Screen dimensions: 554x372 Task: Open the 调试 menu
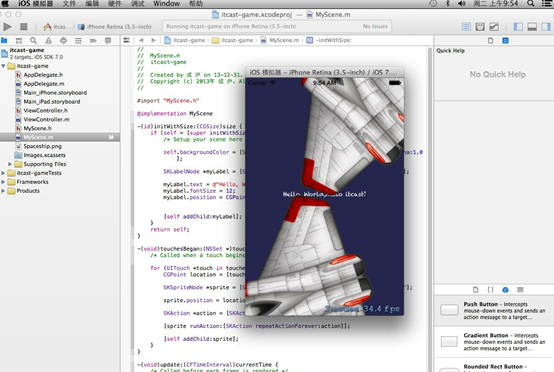click(x=137, y=4)
